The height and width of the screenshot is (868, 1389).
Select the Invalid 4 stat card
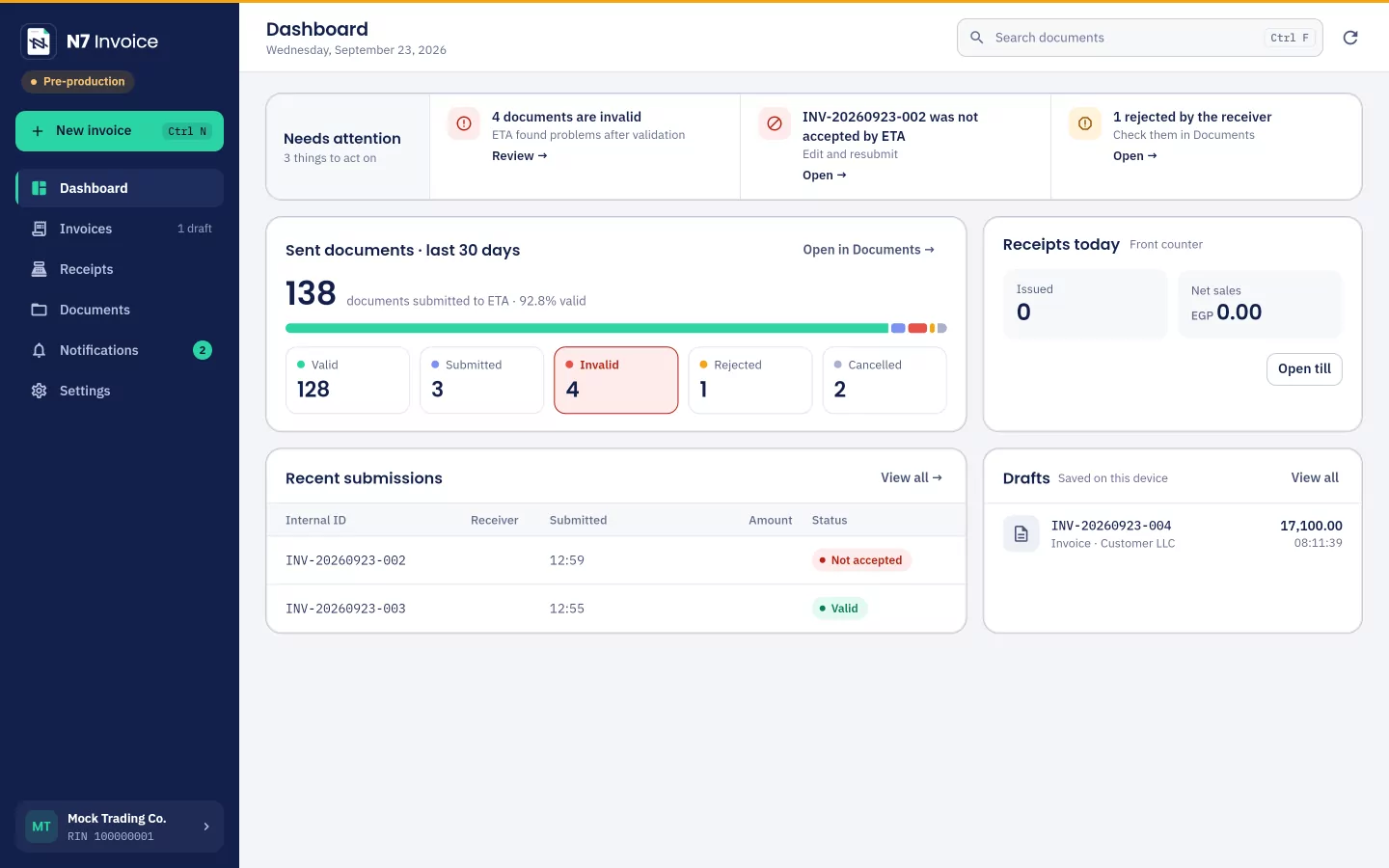616,380
